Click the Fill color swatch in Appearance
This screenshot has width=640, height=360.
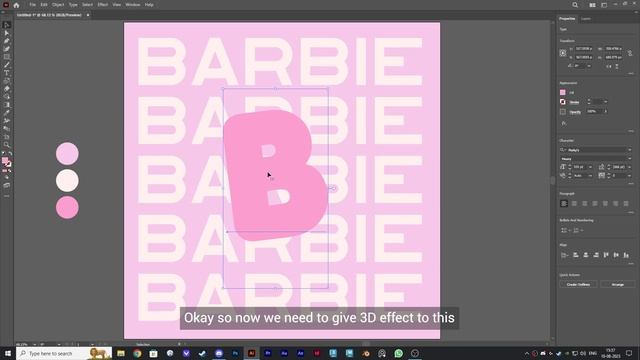click(563, 93)
